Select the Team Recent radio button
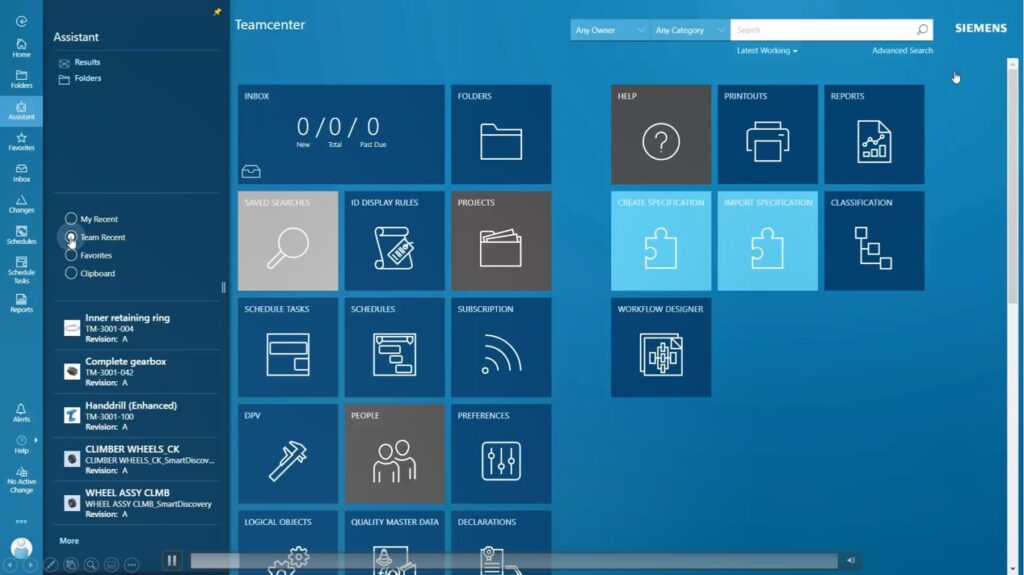 coord(71,237)
